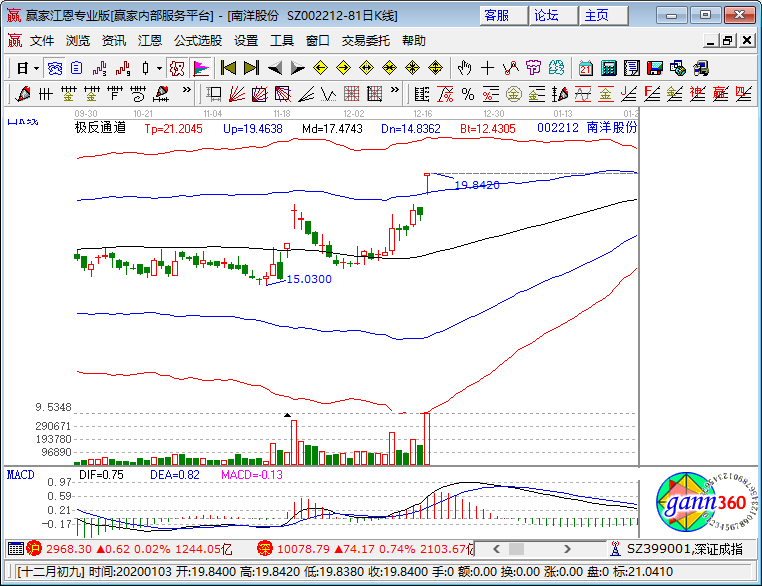The image size is (762, 586).
Task: Open the 设置 menu
Action: tap(246, 41)
